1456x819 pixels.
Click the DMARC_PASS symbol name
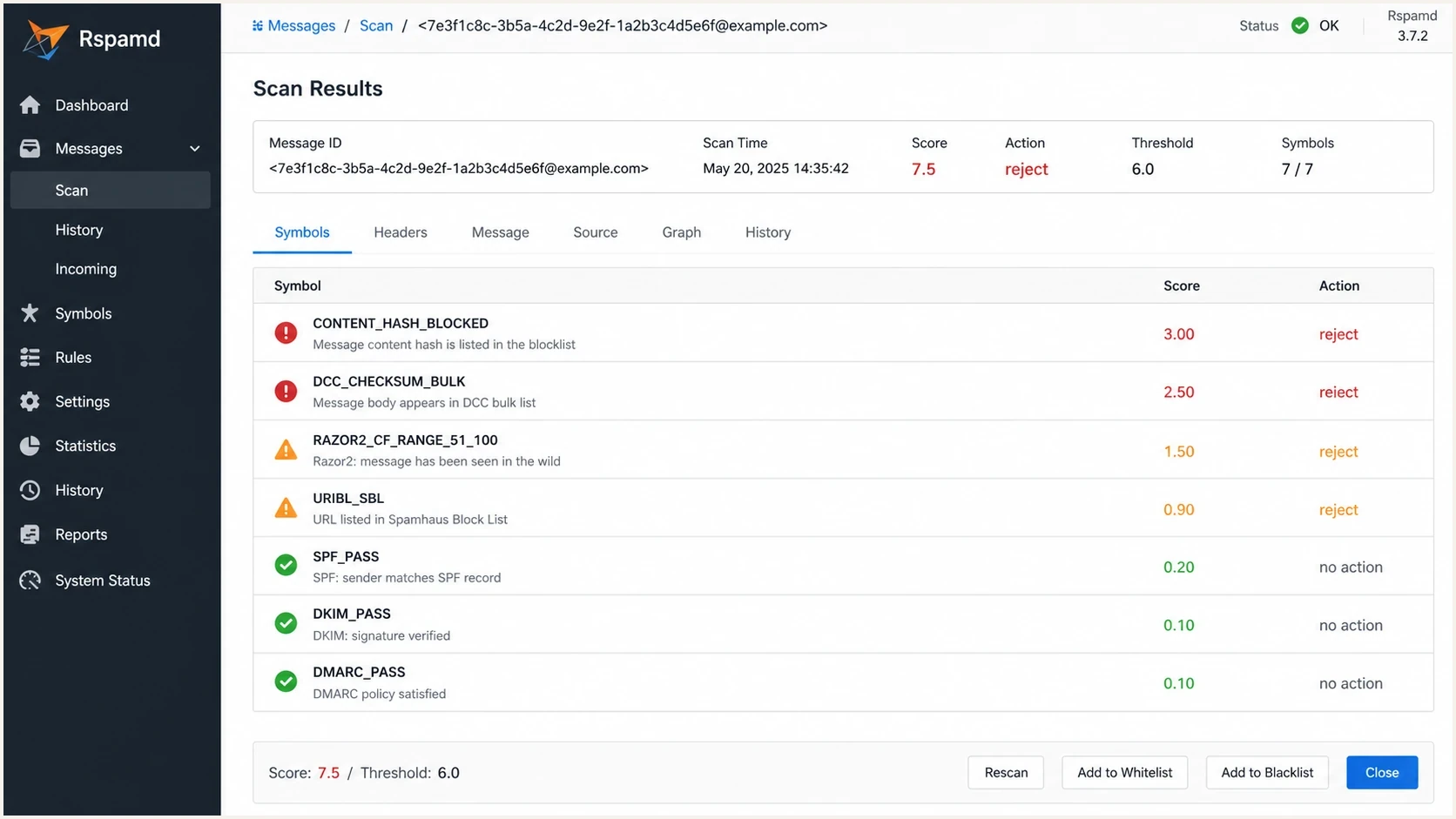(359, 672)
